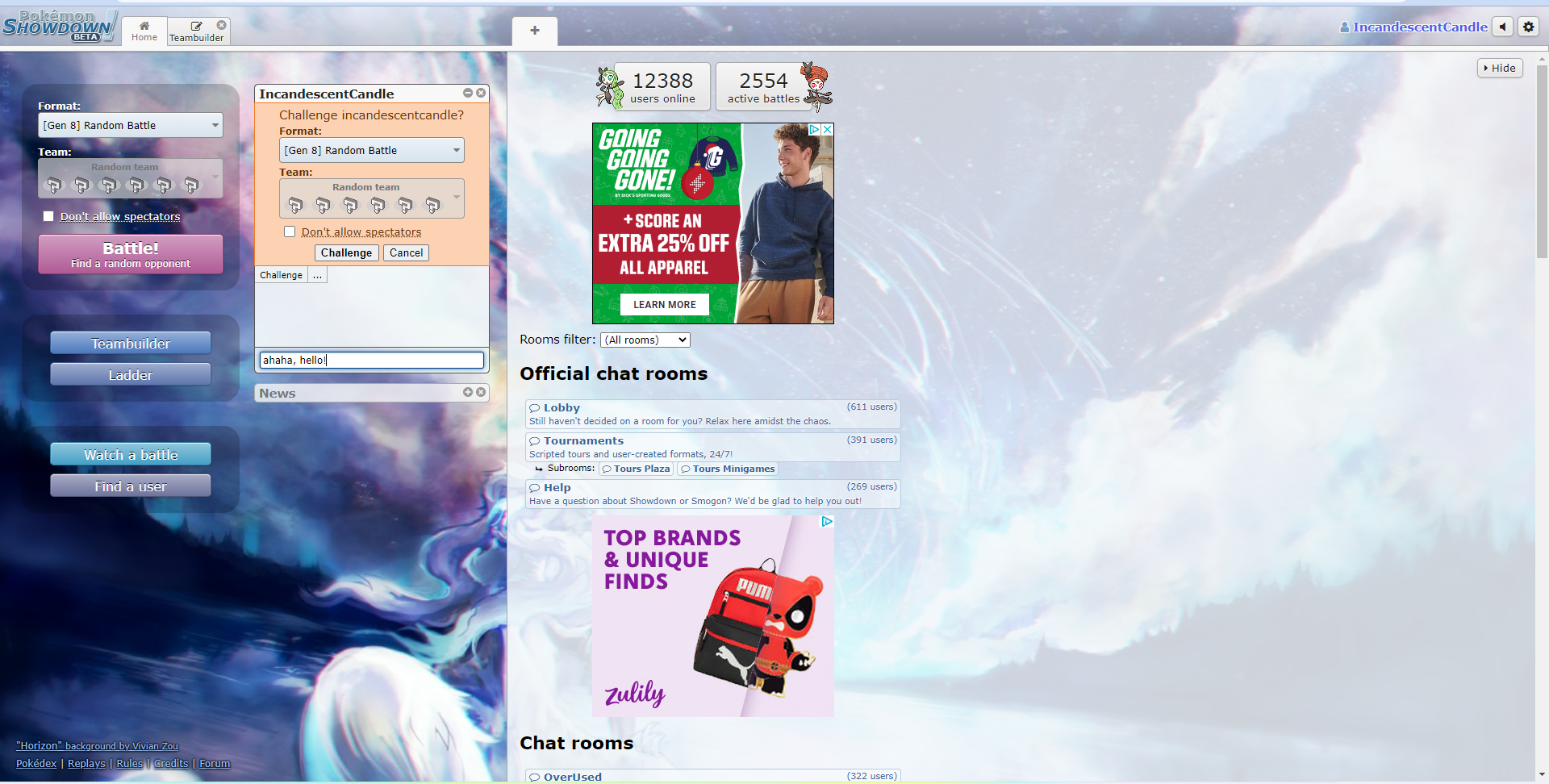Image resolution: width=1549 pixels, height=784 pixels.
Task: Open Replays link
Action: tap(86, 763)
